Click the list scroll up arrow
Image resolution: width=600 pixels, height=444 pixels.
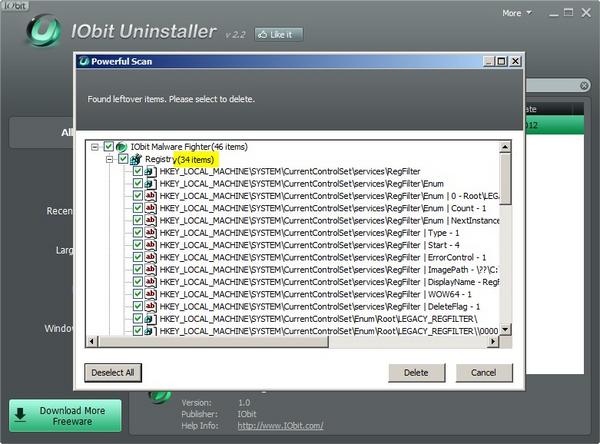click(x=505, y=147)
